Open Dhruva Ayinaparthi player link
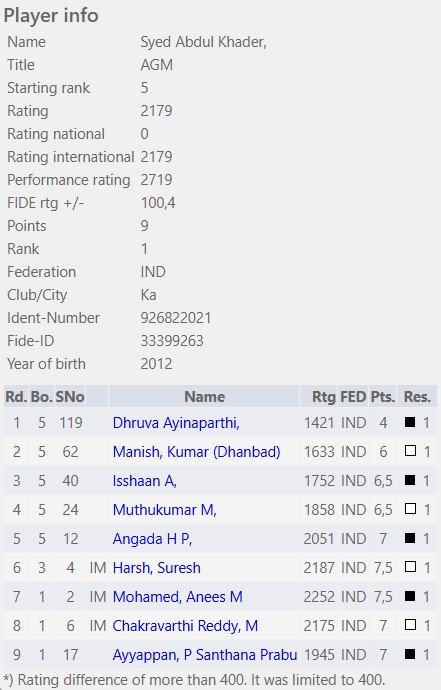The image size is (441, 690). 176,423
